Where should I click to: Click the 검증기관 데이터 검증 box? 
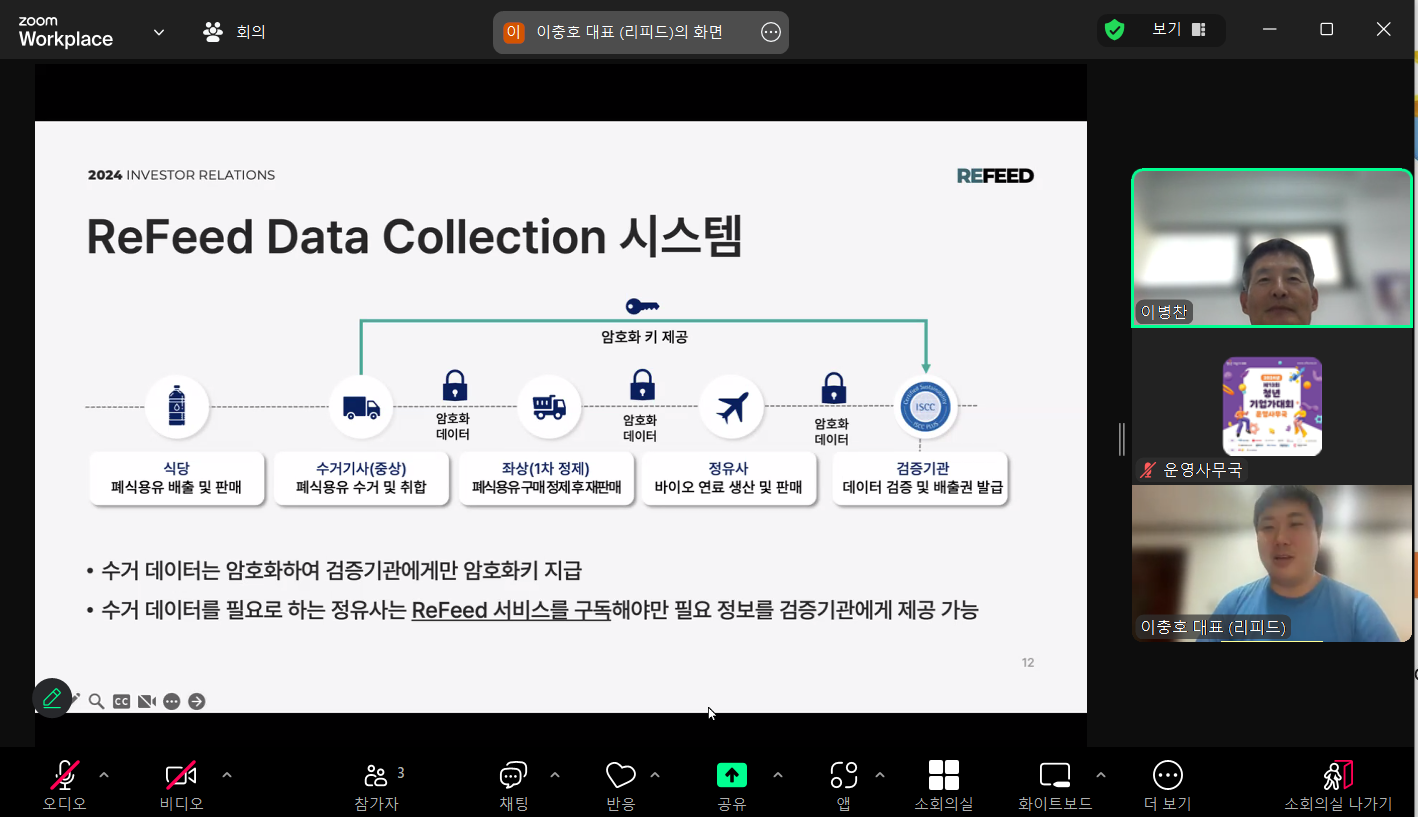[922, 478]
